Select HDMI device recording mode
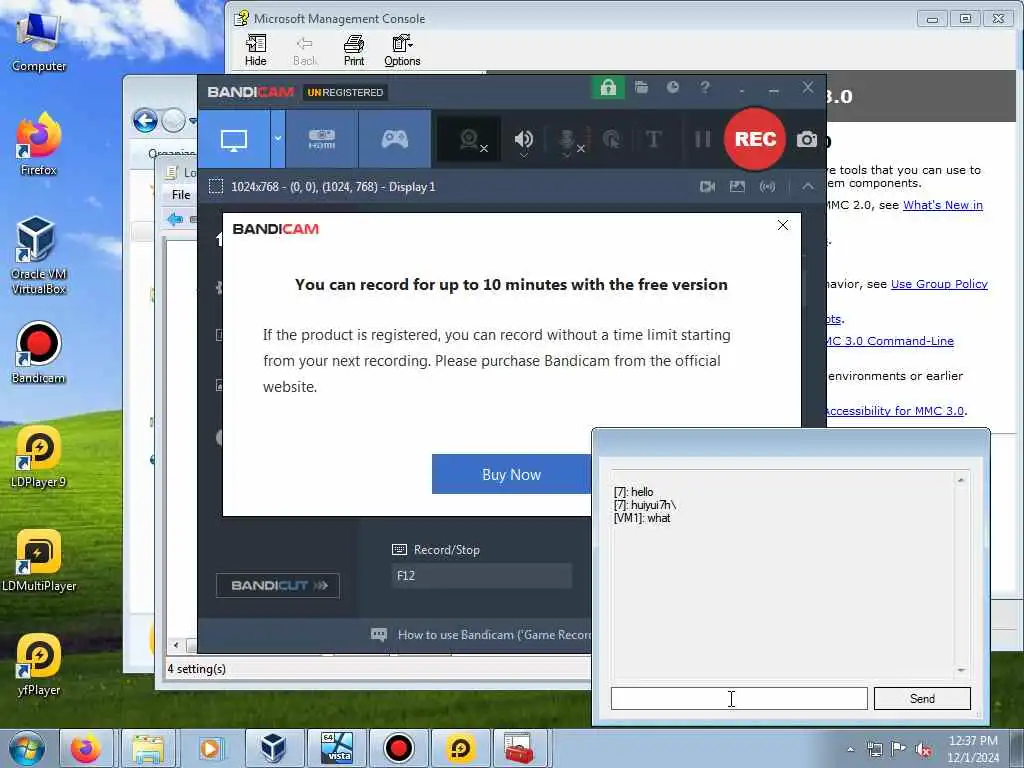 tap(322, 139)
